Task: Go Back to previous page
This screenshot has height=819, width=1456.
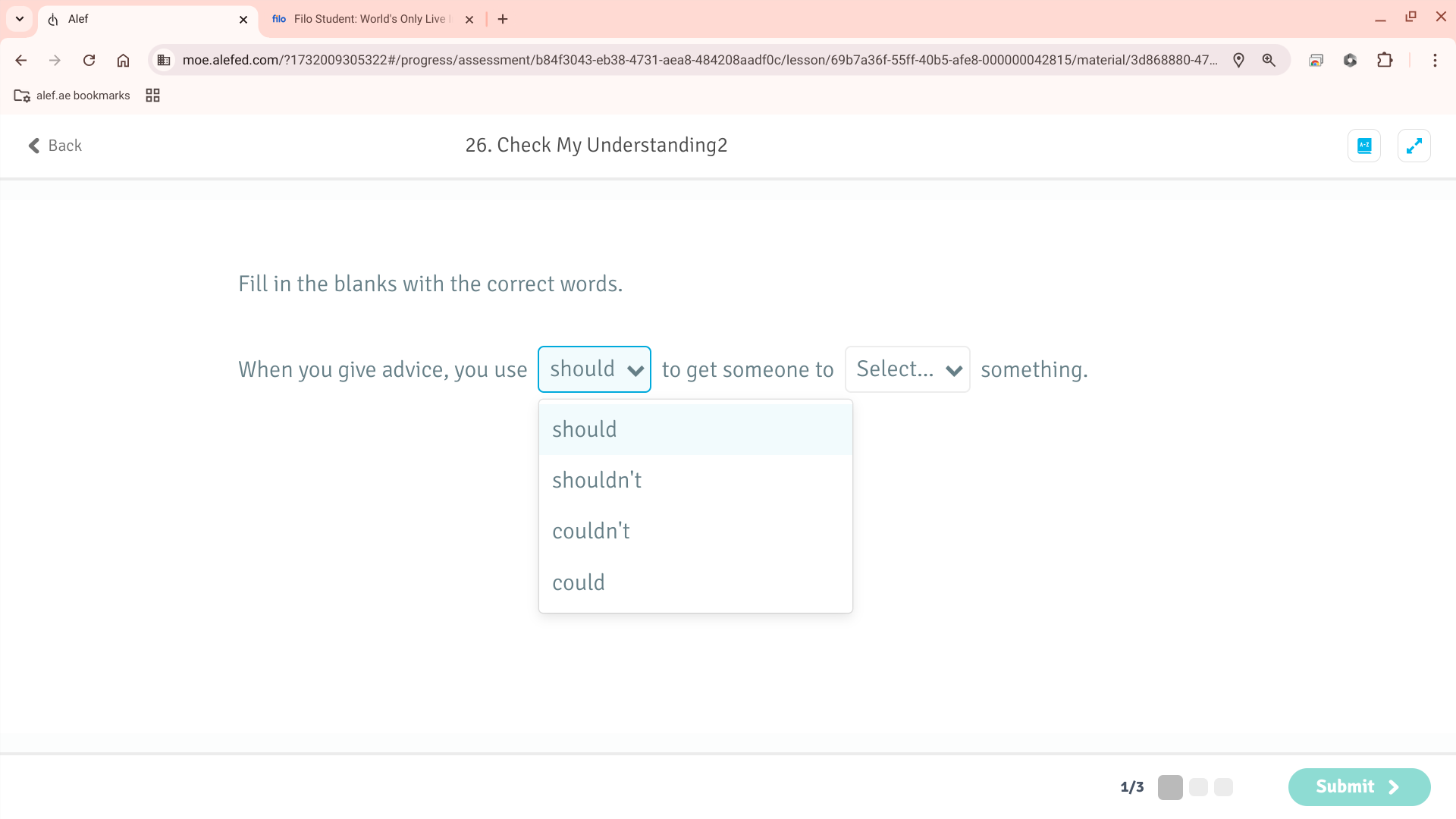Action: click(x=55, y=146)
